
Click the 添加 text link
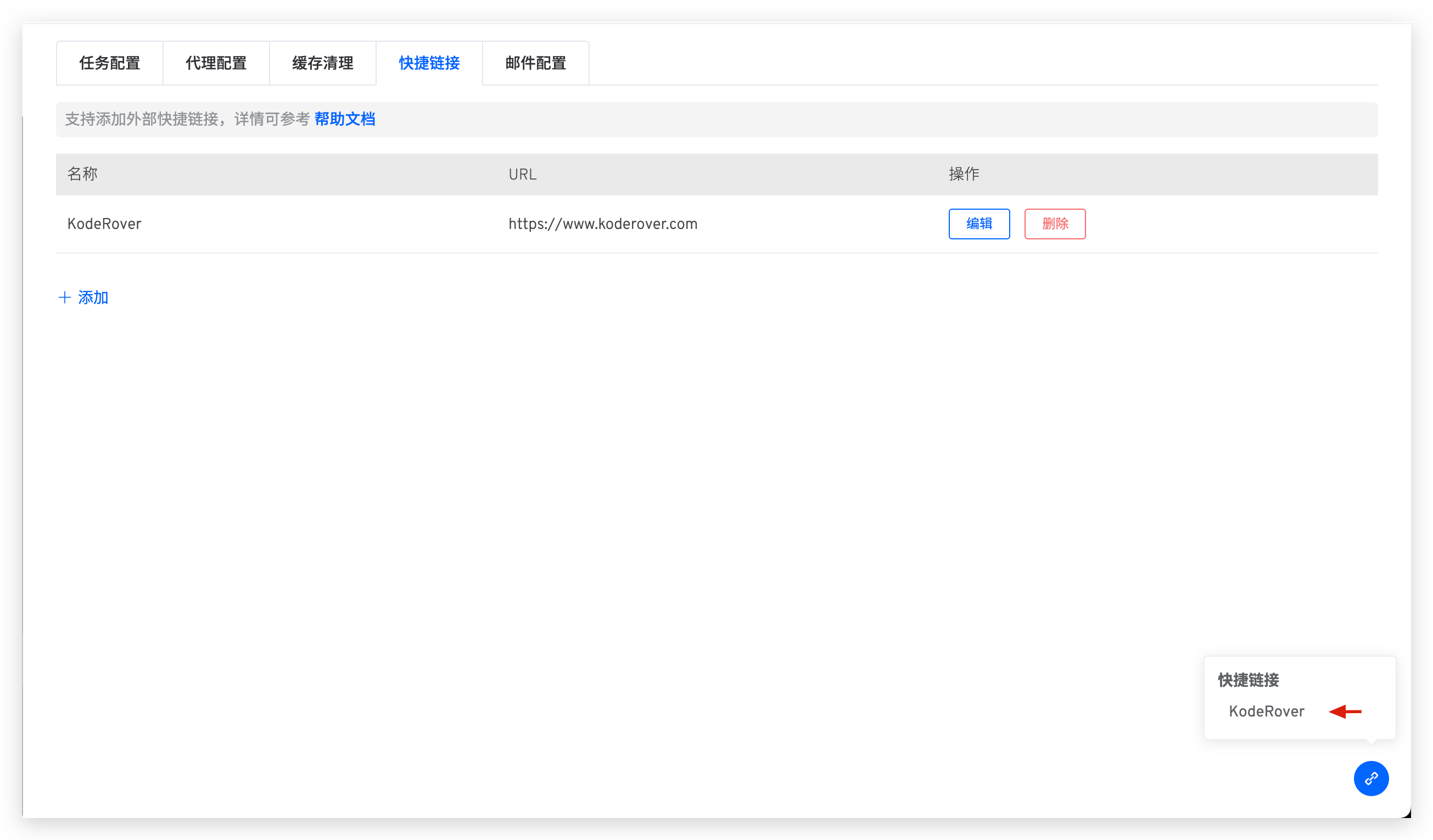click(93, 298)
